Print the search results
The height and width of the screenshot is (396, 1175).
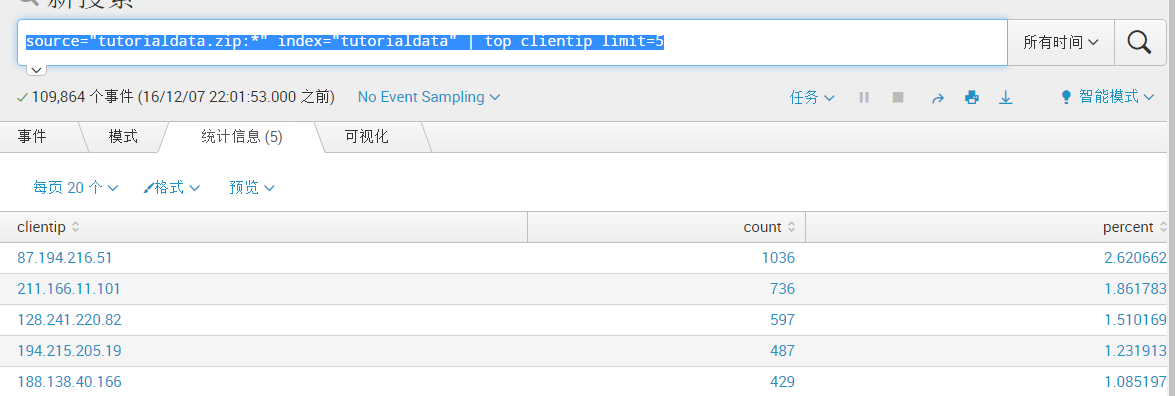tap(972, 98)
